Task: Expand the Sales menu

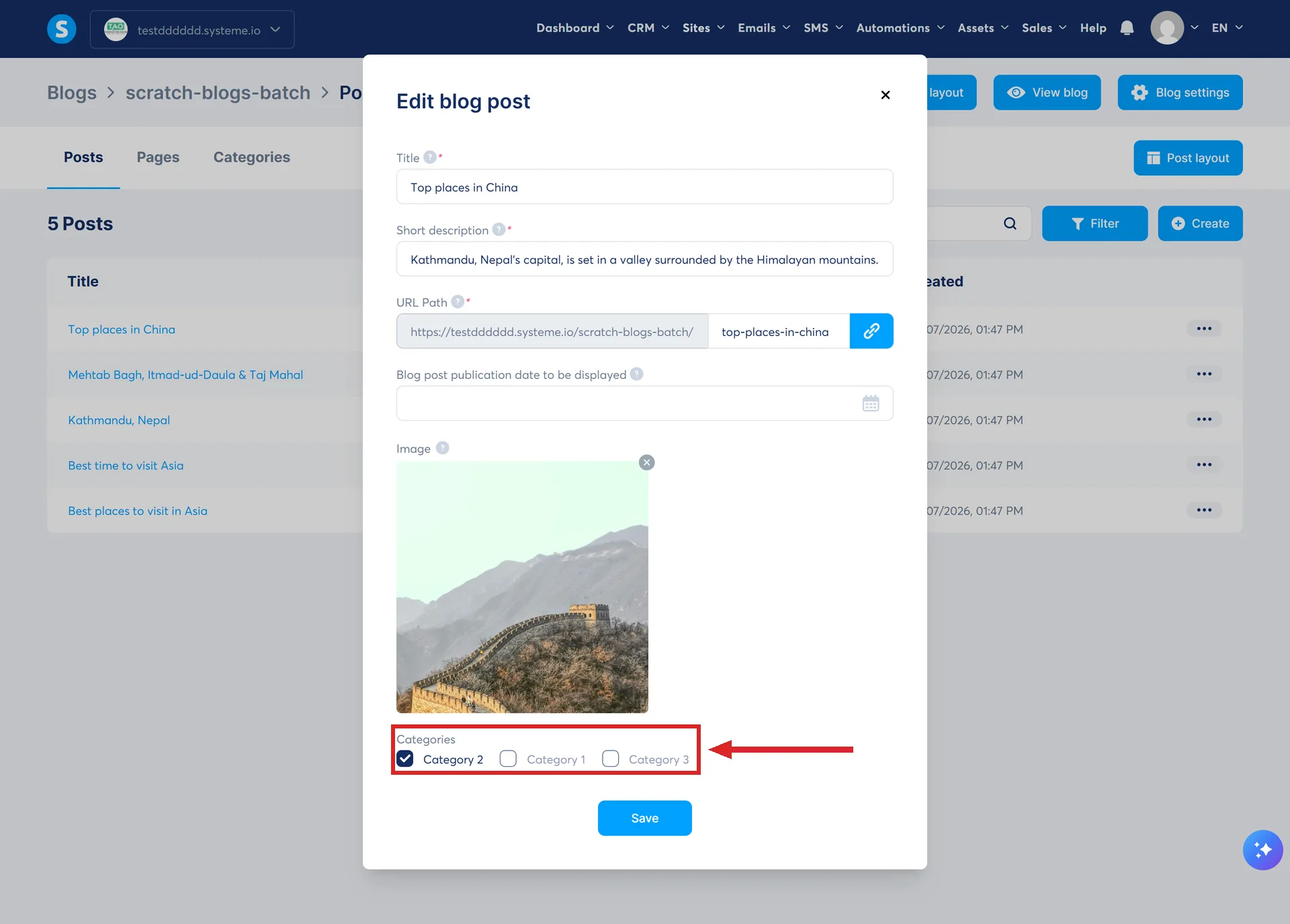Action: pyautogui.click(x=1044, y=28)
